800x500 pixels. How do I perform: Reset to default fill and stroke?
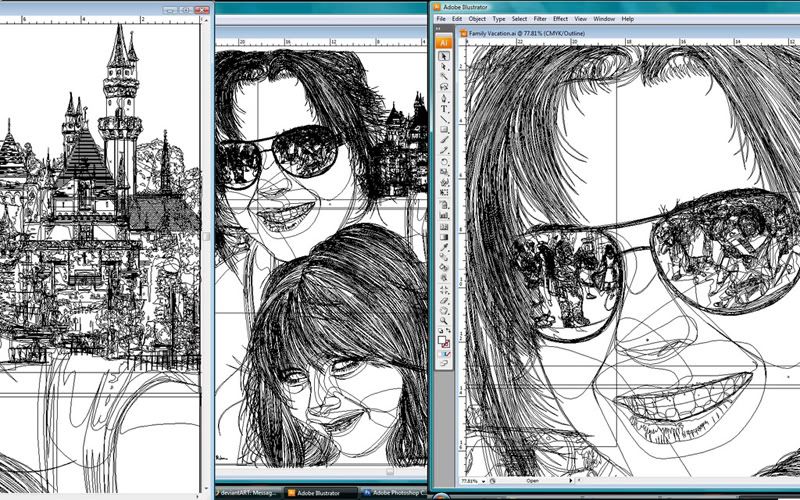(440, 331)
